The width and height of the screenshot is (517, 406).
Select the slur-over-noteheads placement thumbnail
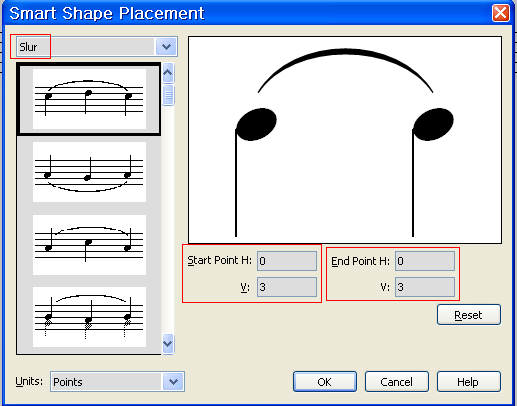pyautogui.click(x=89, y=99)
